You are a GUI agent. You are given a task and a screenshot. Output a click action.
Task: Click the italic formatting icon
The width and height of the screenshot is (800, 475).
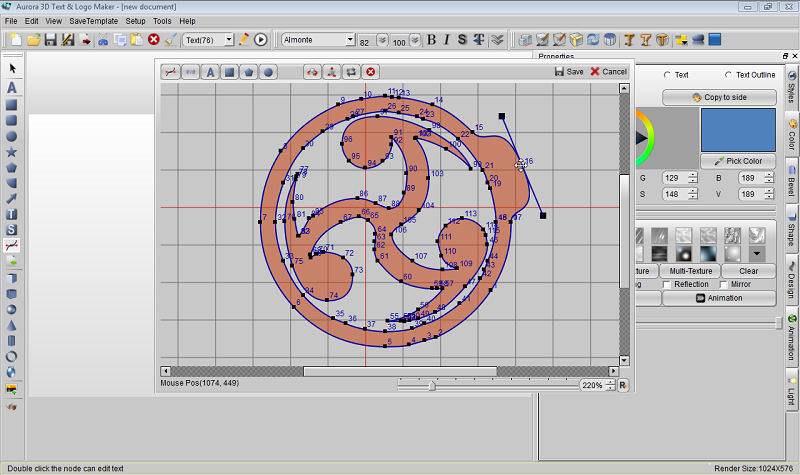(446, 40)
